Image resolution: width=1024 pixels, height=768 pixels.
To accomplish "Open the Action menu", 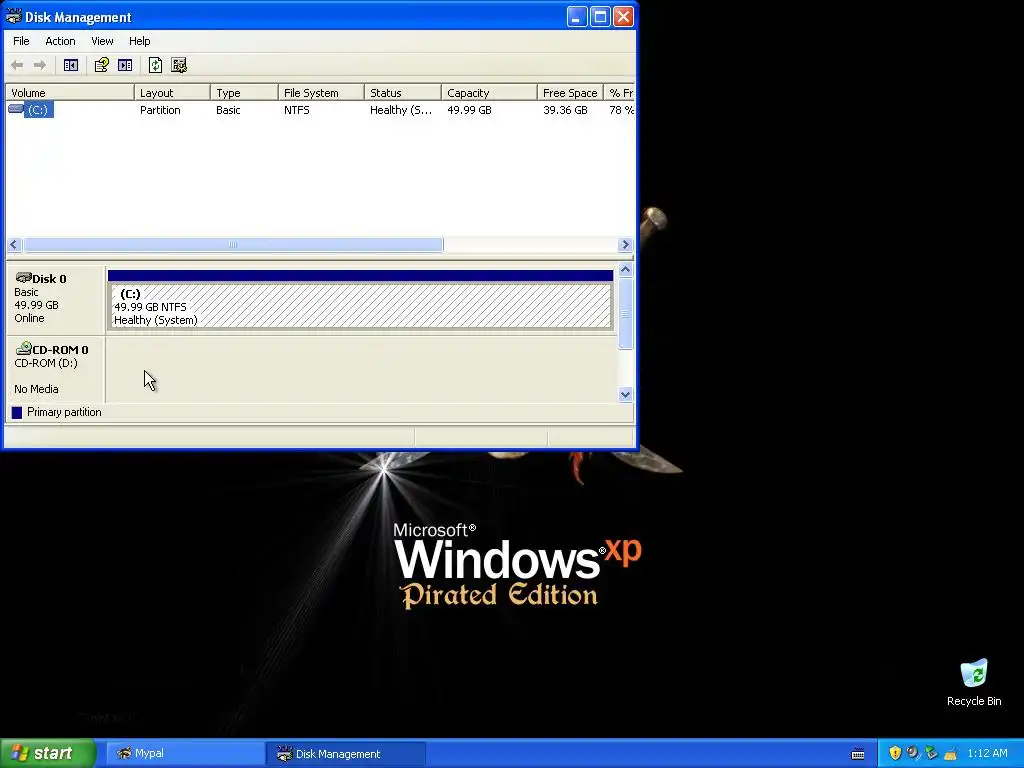I will (x=60, y=40).
